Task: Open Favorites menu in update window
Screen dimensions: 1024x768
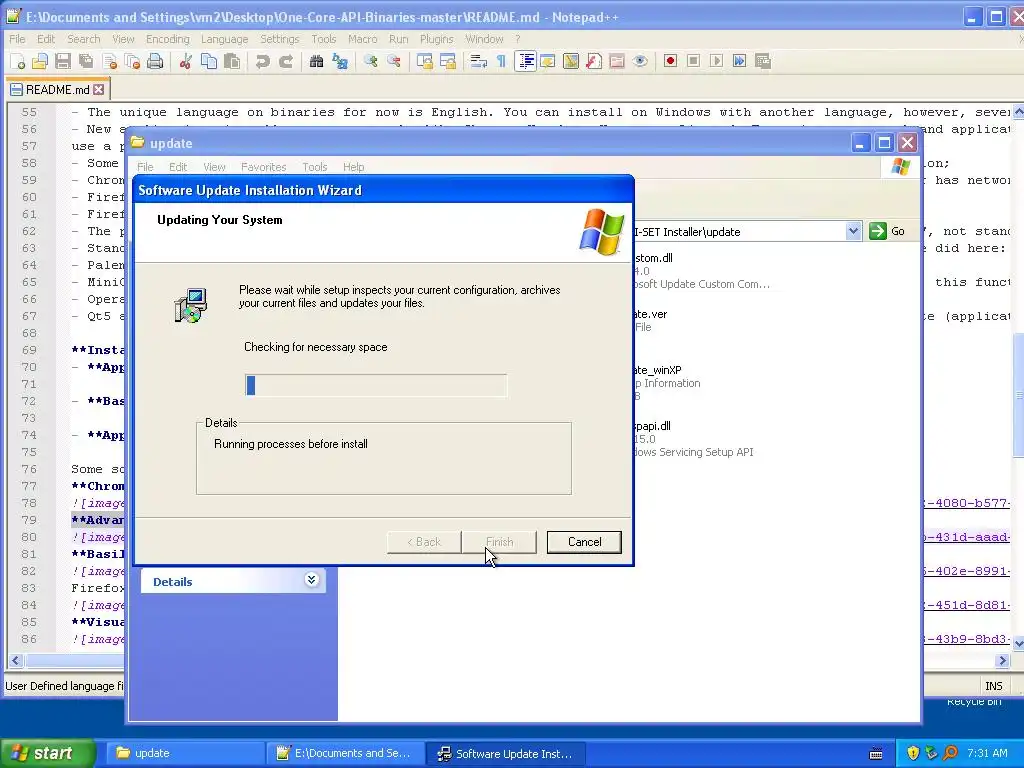Action: (263, 167)
